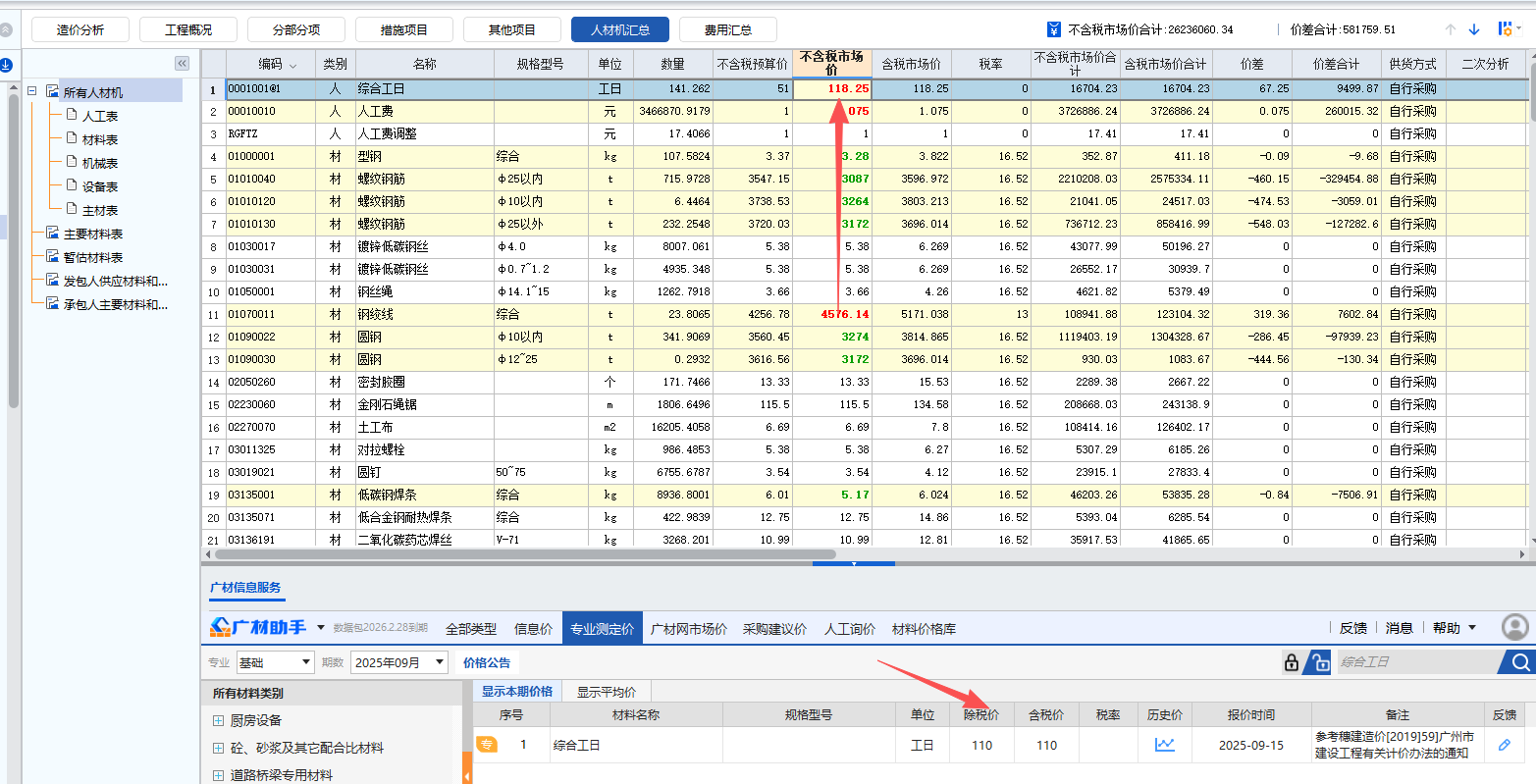1536x784 pixels.
Task: Enable the lock icon beside the search box
Action: (x=1291, y=661)
